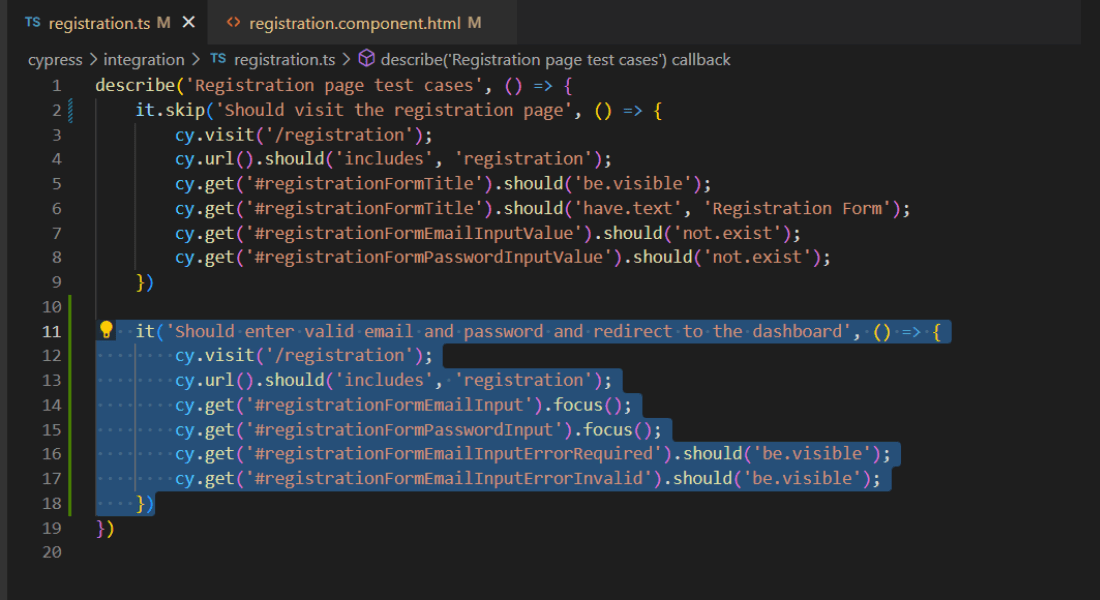Click the modified marker M on registration.ts tab
The image size is (1100, 600).
(x=163, y=22)
